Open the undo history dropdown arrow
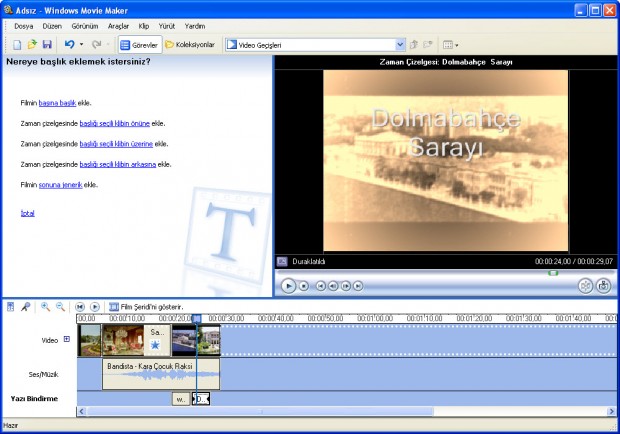 [81, 44]
